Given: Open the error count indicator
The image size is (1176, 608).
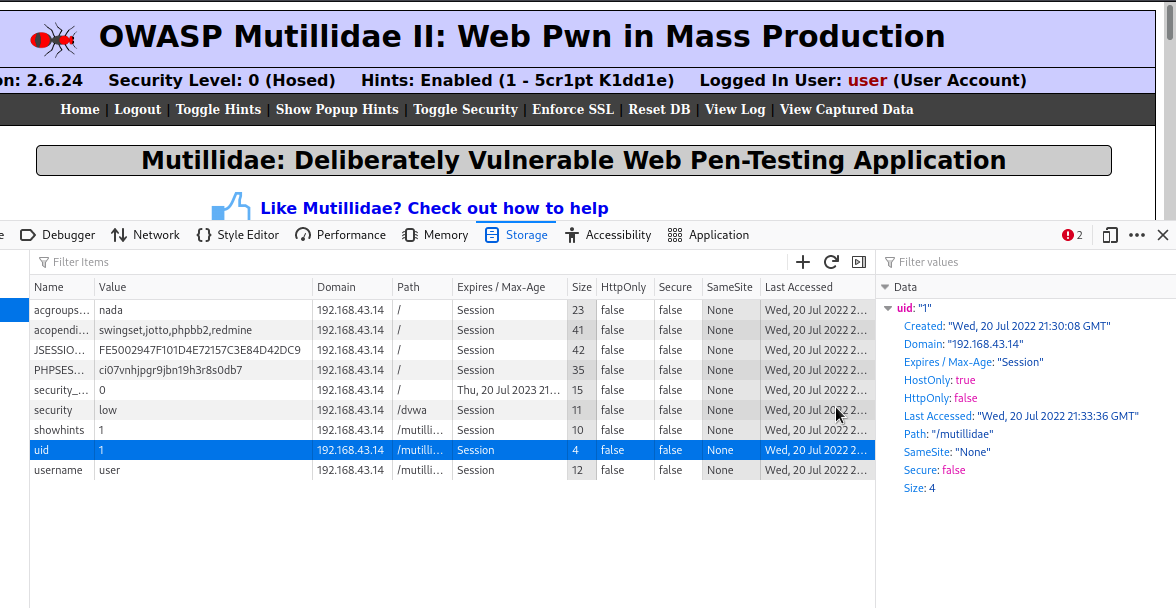Looking at the screenshot, I should pyautogui.click(x=1072, y=235).
